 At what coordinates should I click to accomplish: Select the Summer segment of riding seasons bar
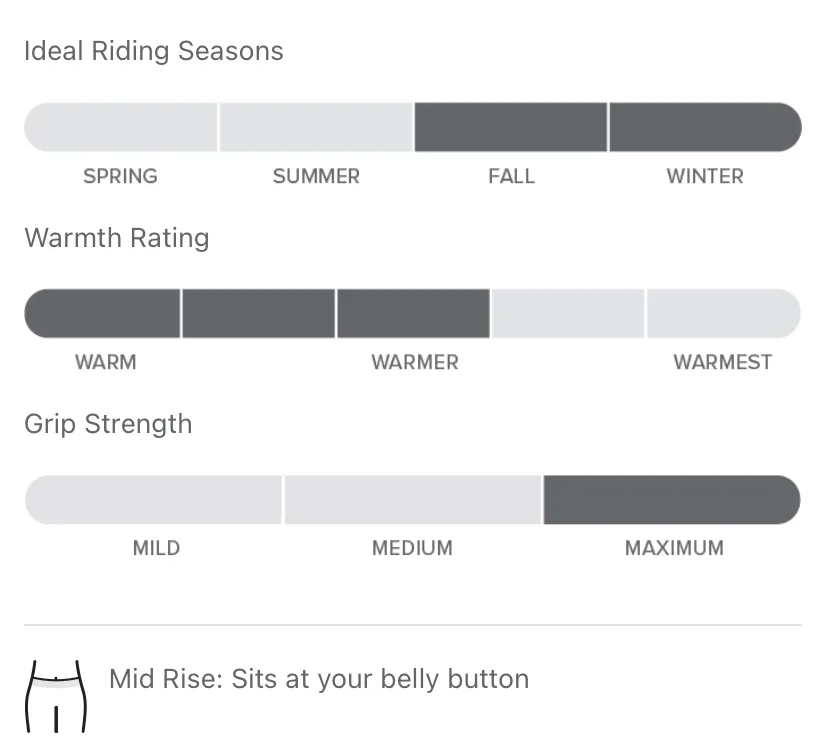click(316, 127)
